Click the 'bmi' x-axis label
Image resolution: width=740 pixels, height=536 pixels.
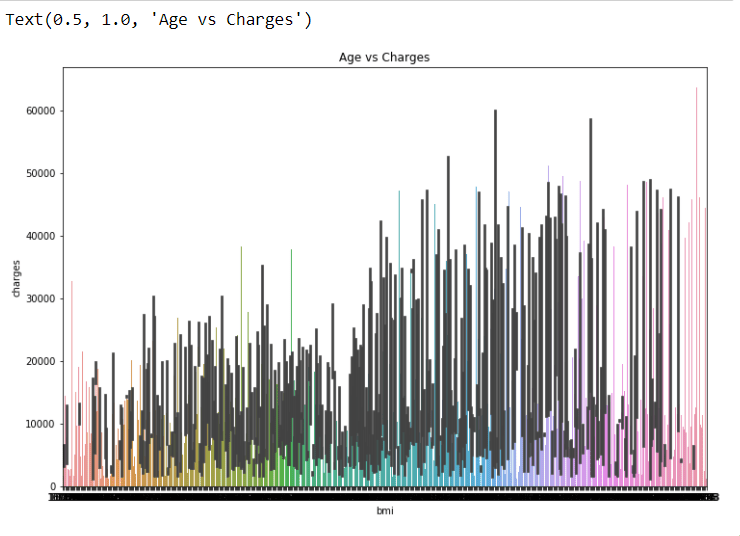pyautogui.click(x=385, y=511)
